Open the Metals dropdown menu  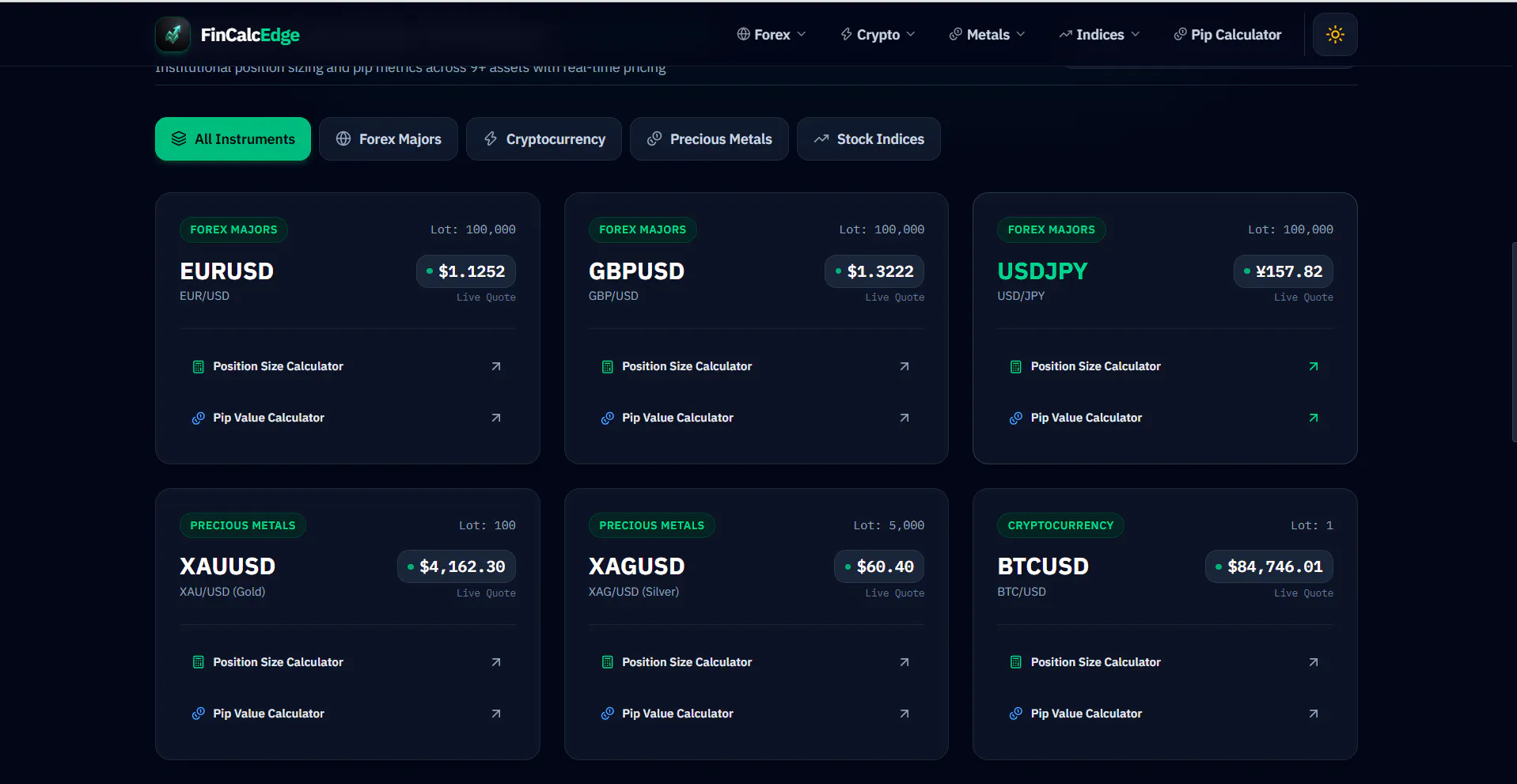click(987, 35)
